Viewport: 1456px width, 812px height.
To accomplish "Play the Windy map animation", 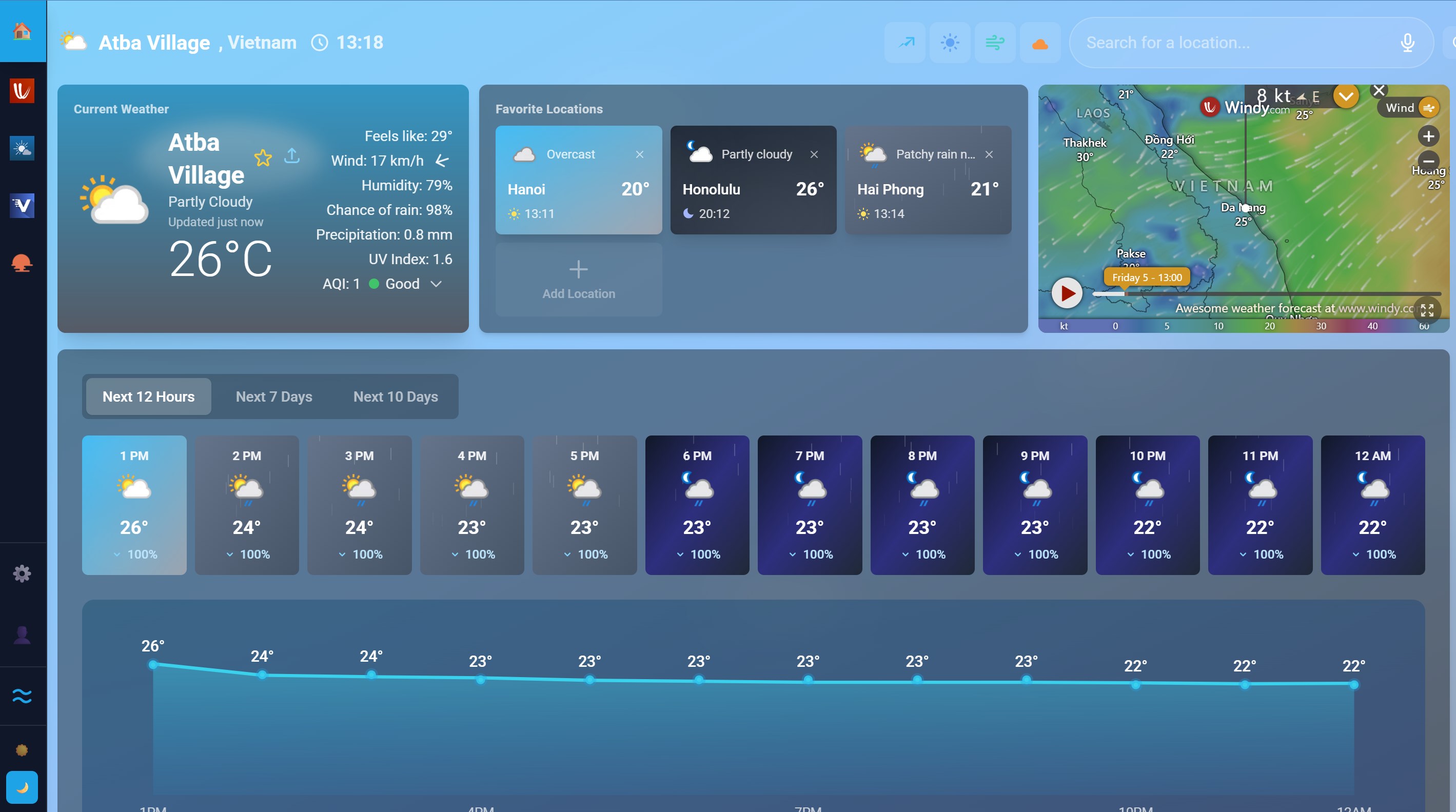I will pos(1067,293).
